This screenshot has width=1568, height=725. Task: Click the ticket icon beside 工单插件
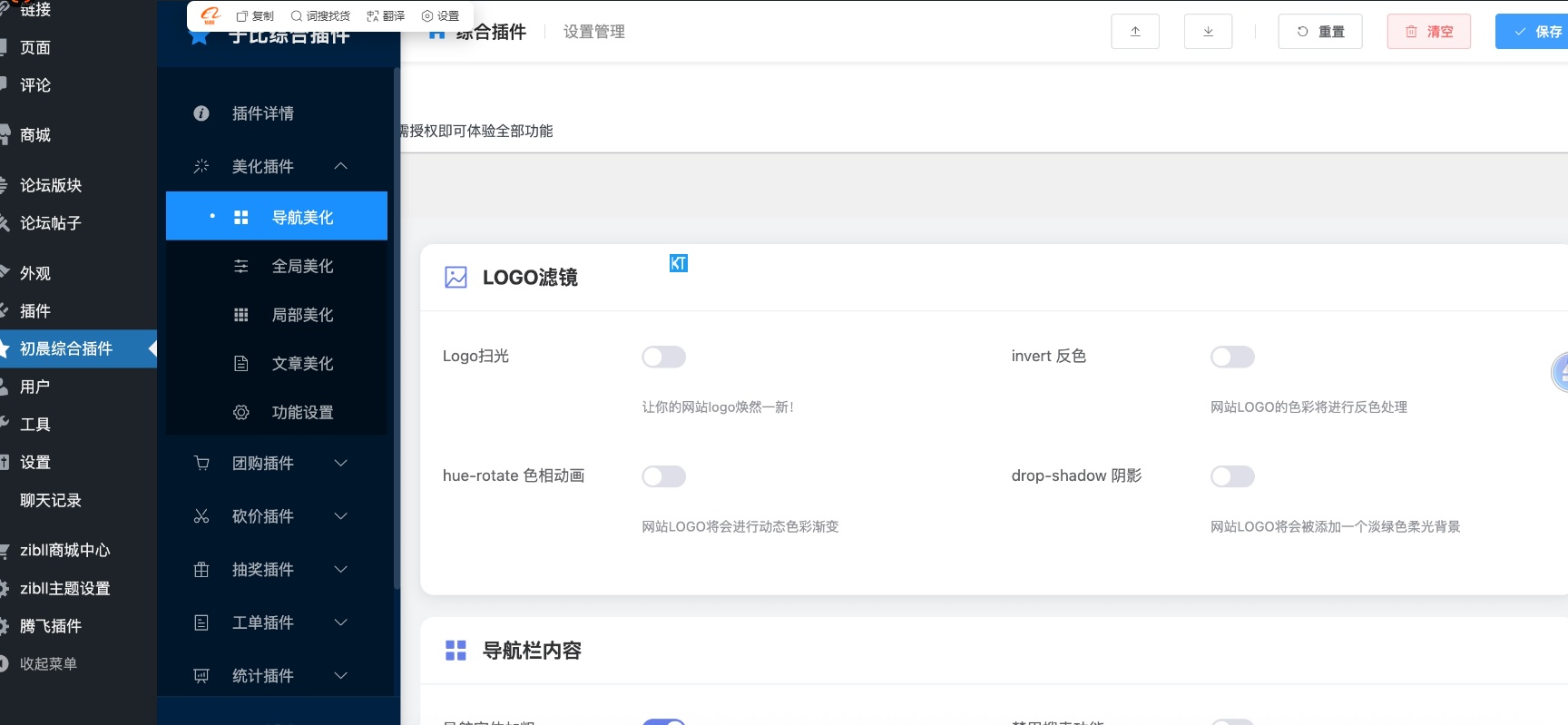201,622
